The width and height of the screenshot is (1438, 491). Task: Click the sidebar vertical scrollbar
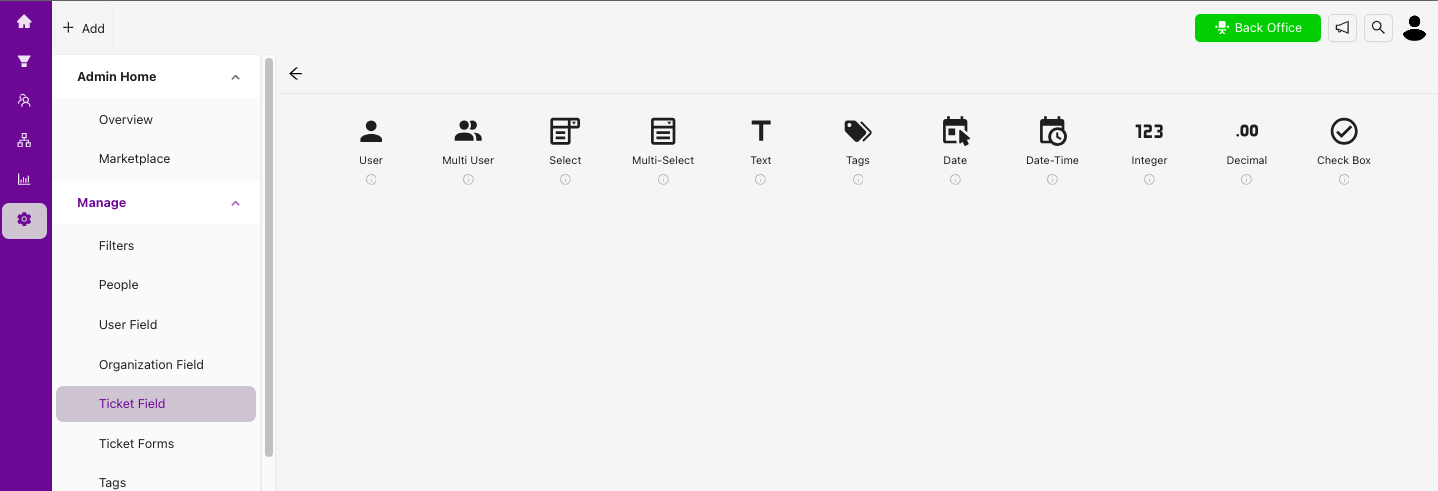tap(268, 258)
